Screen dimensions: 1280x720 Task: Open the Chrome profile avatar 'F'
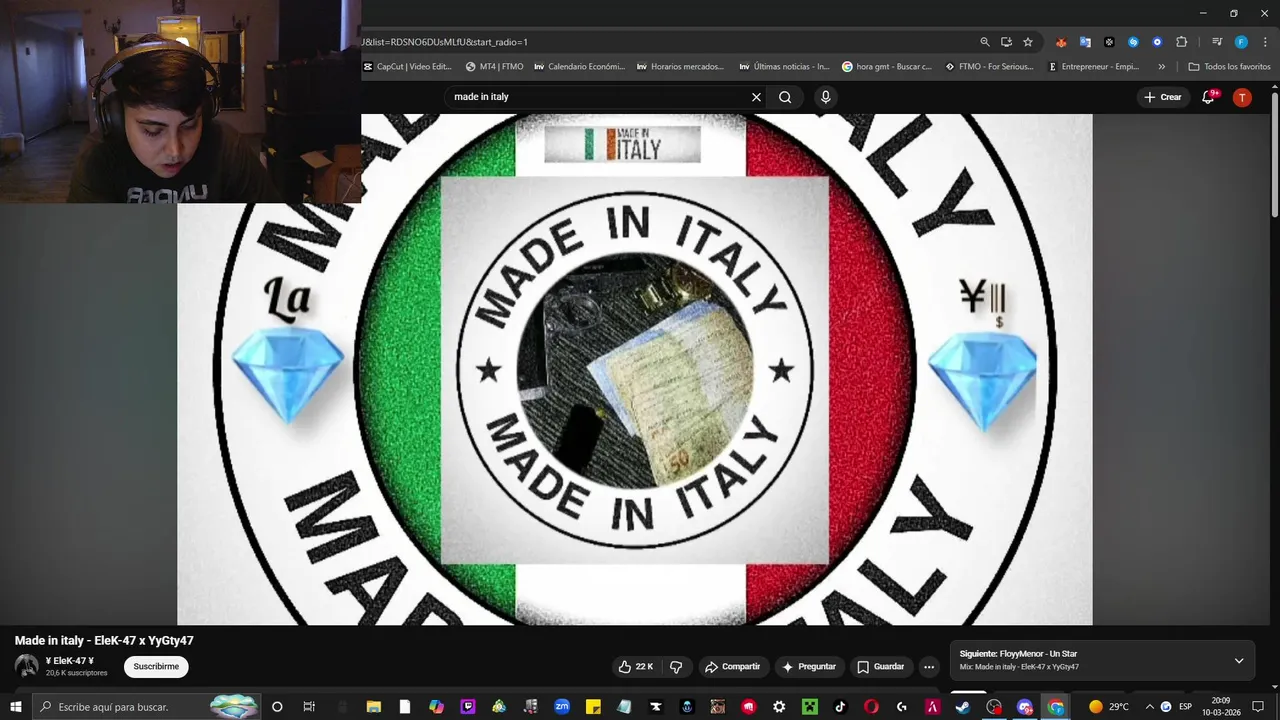1241,42
